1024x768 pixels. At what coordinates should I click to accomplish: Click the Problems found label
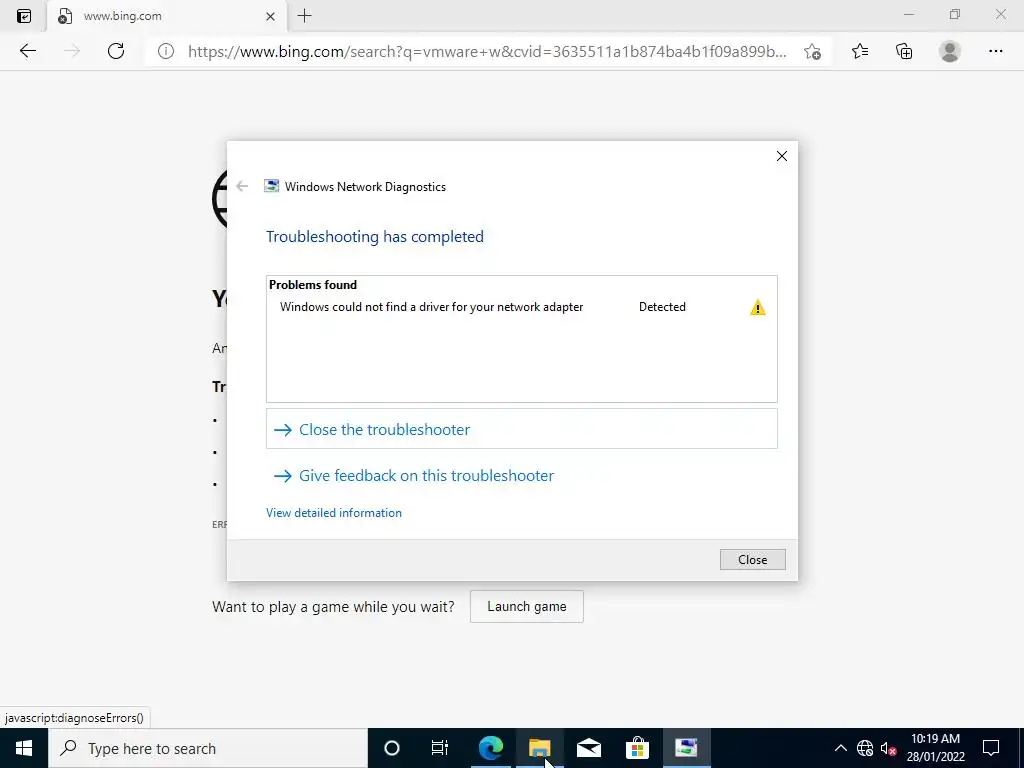tap(313, 285)
